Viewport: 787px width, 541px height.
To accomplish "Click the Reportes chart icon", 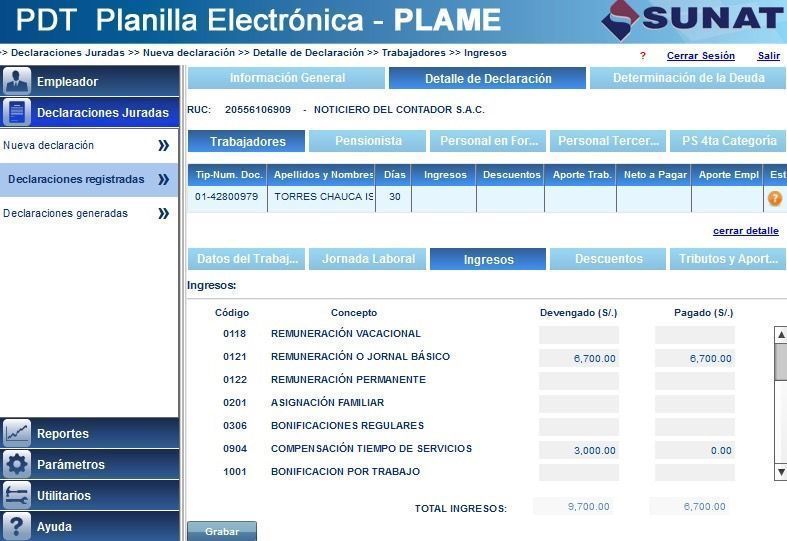I will pos(17,433).
